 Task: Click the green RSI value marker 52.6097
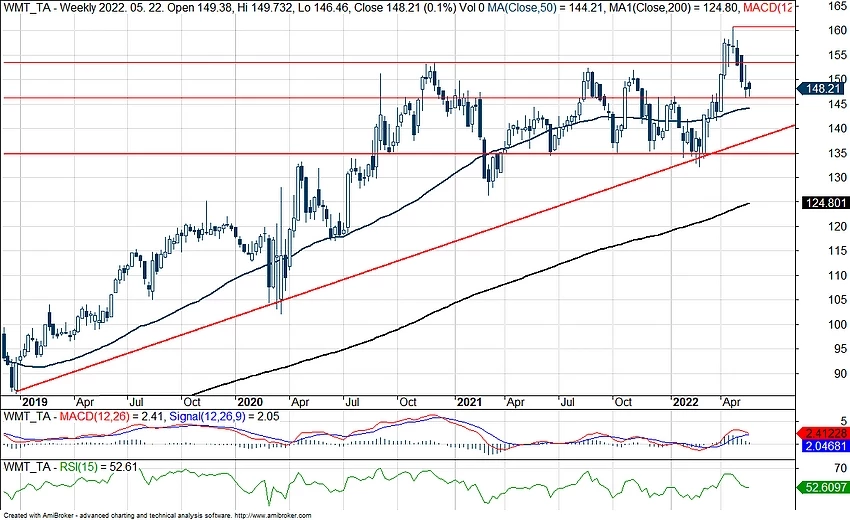(x=822, y=487)
